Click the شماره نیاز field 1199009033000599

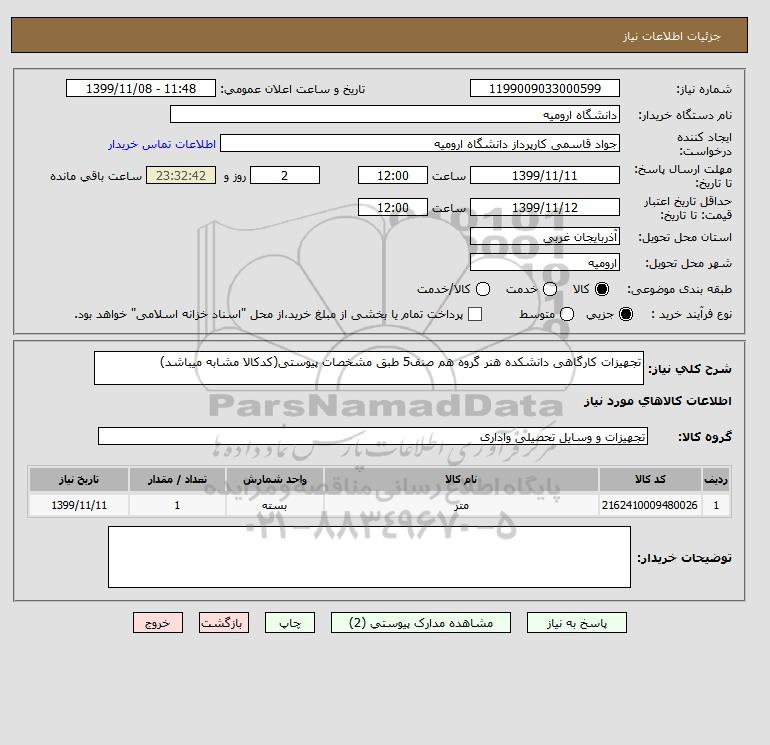545,88
